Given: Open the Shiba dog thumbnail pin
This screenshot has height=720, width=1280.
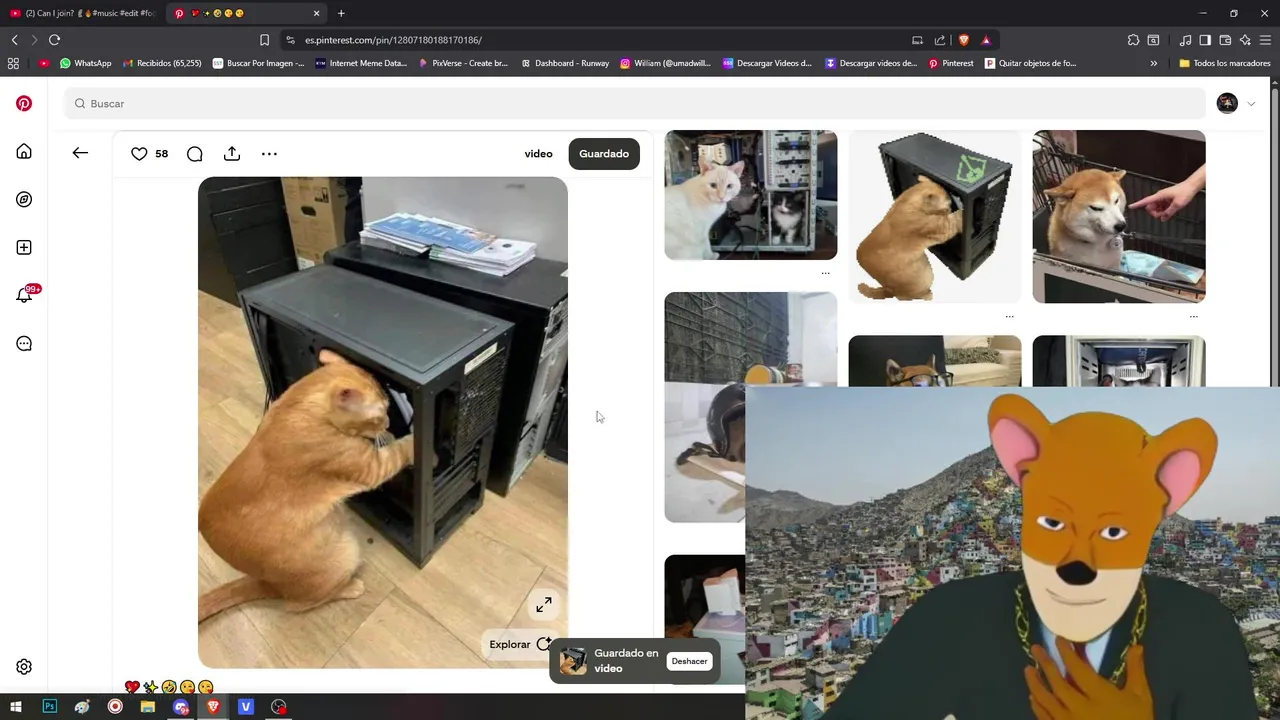Looking at the screenshot, I should pos(1119,216).
